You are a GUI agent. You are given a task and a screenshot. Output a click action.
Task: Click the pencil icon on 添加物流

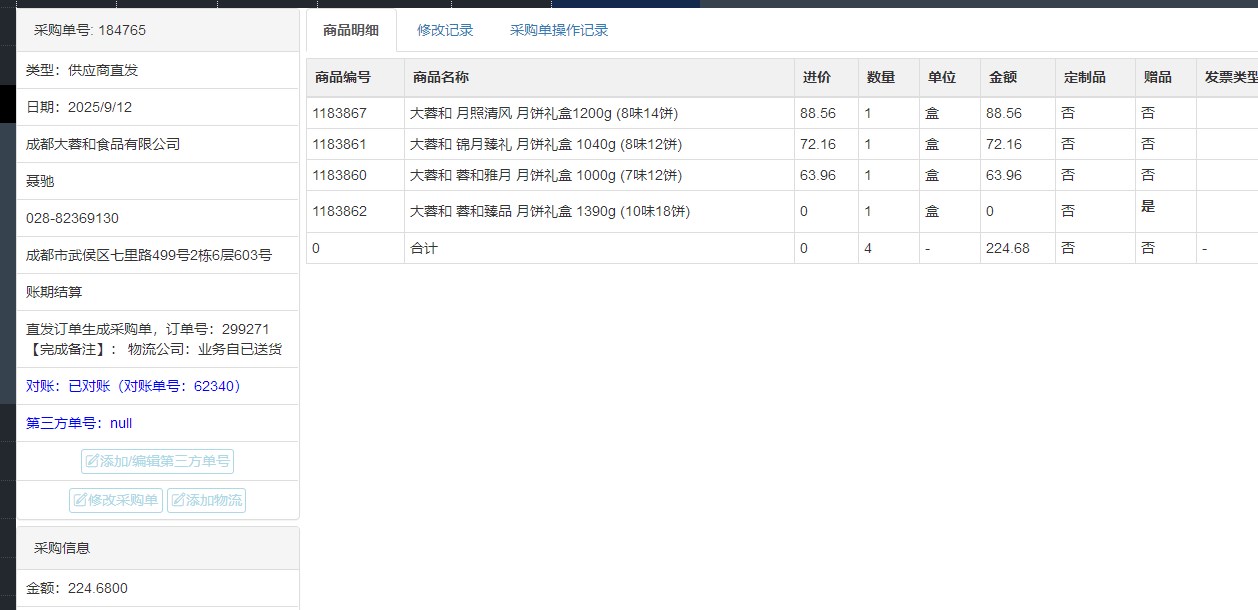(177, 501)
